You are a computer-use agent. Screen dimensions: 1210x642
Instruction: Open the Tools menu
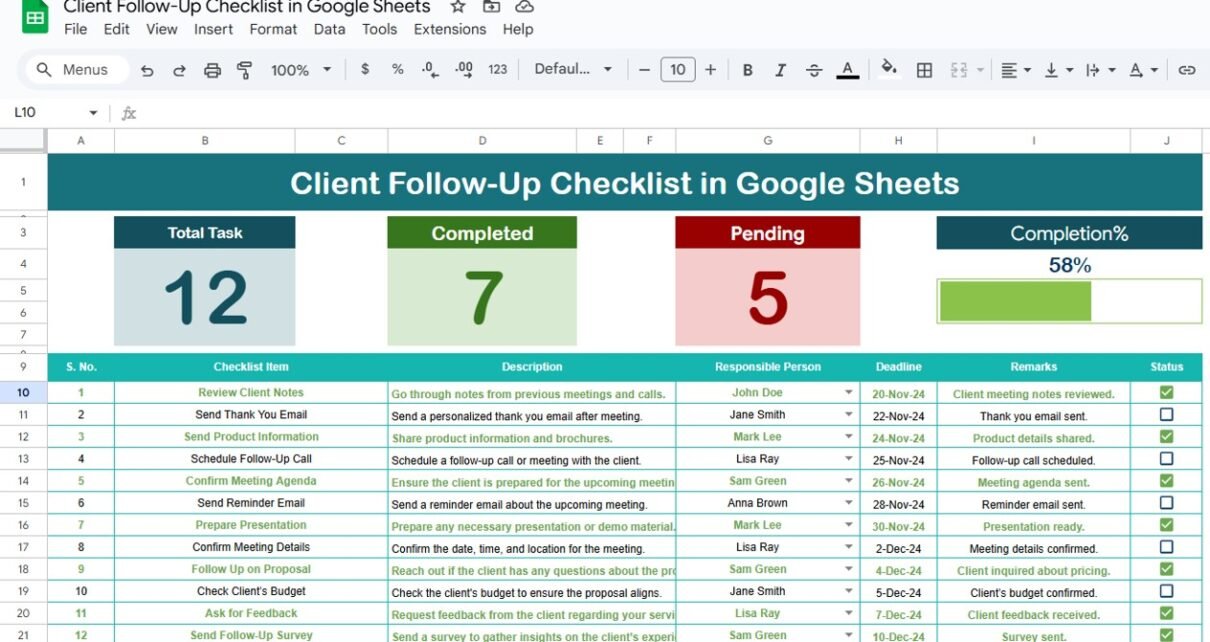click(380, 29)
